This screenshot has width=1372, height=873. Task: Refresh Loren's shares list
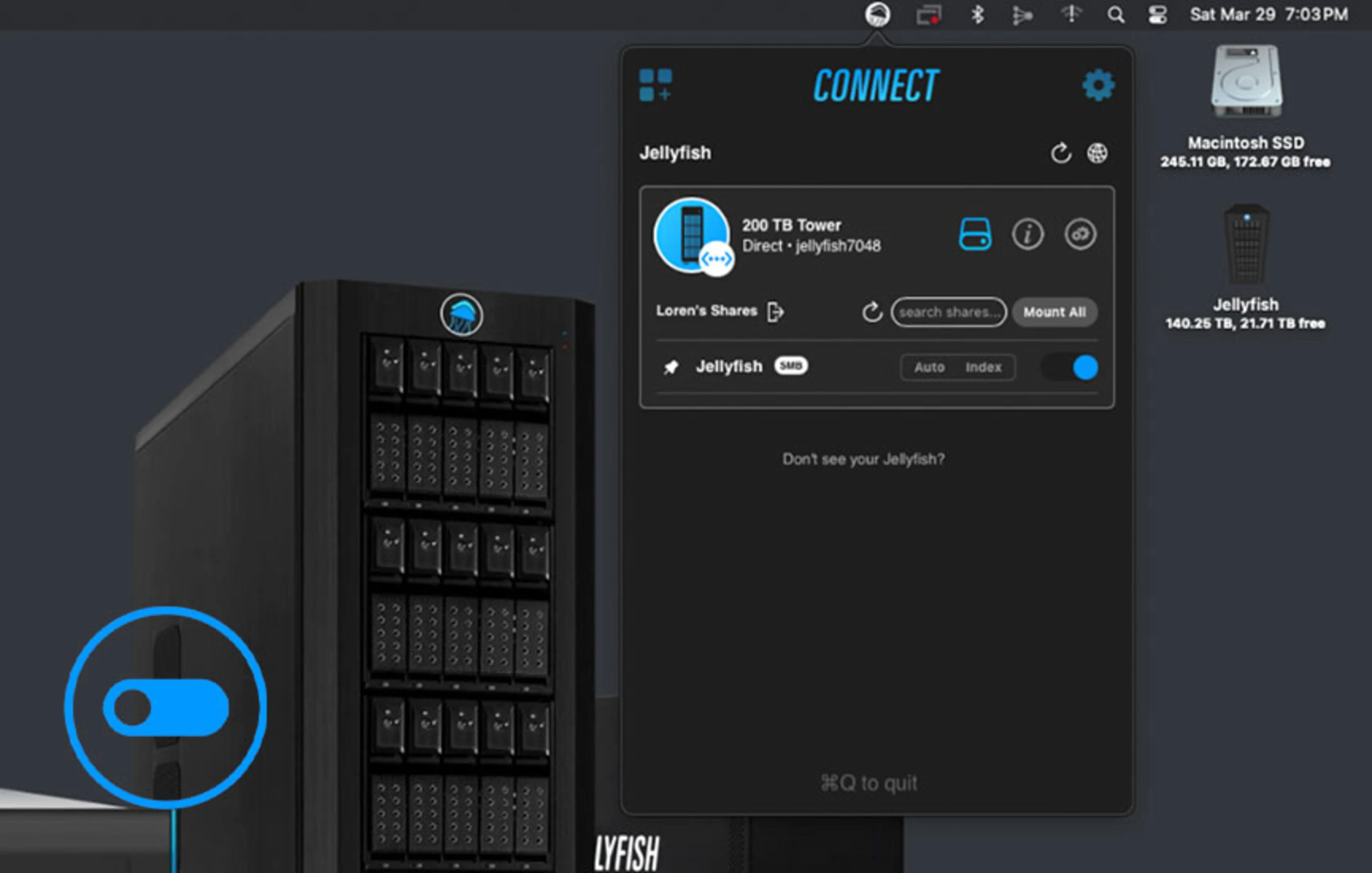pos(872,312)
